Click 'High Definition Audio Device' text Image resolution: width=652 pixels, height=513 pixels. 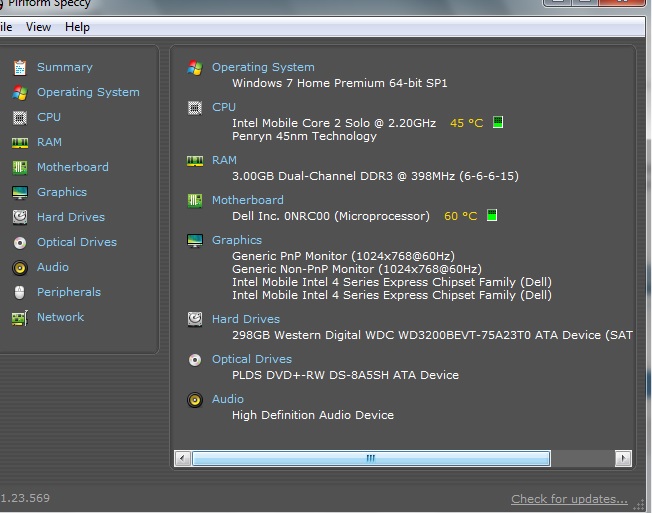[313, 415]
